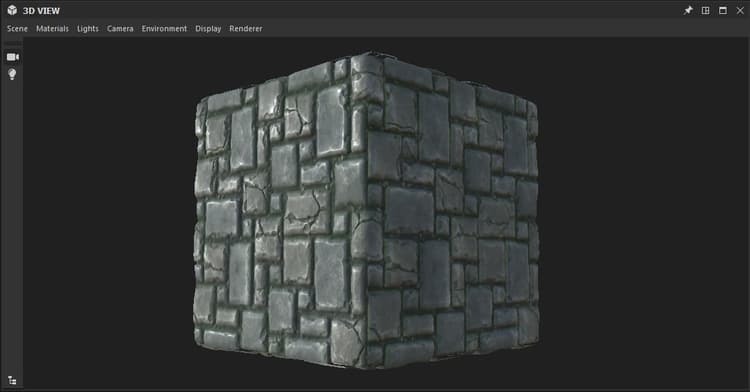The width and height of the screenshot is (750, 392).
Task: Open the Scene menu
Action: 17,29
